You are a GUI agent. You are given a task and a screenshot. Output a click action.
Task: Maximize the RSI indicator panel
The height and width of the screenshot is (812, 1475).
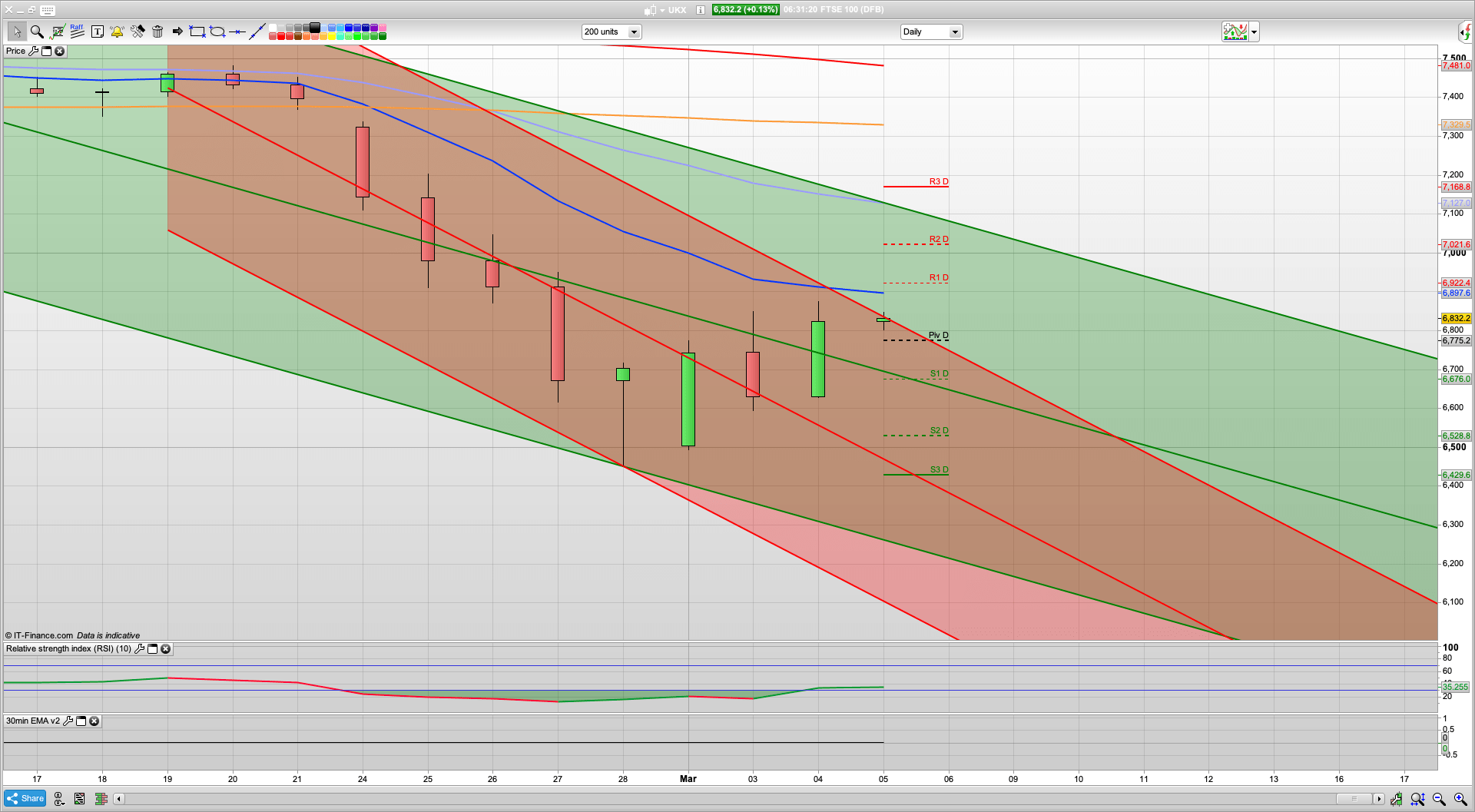[x=152, y=649]
